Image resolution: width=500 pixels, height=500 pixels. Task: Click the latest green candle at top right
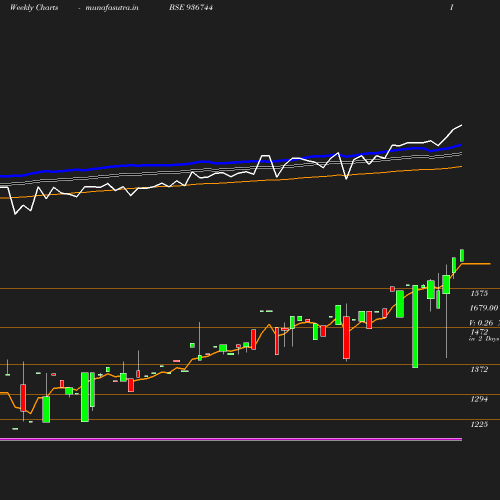[462, 256]
